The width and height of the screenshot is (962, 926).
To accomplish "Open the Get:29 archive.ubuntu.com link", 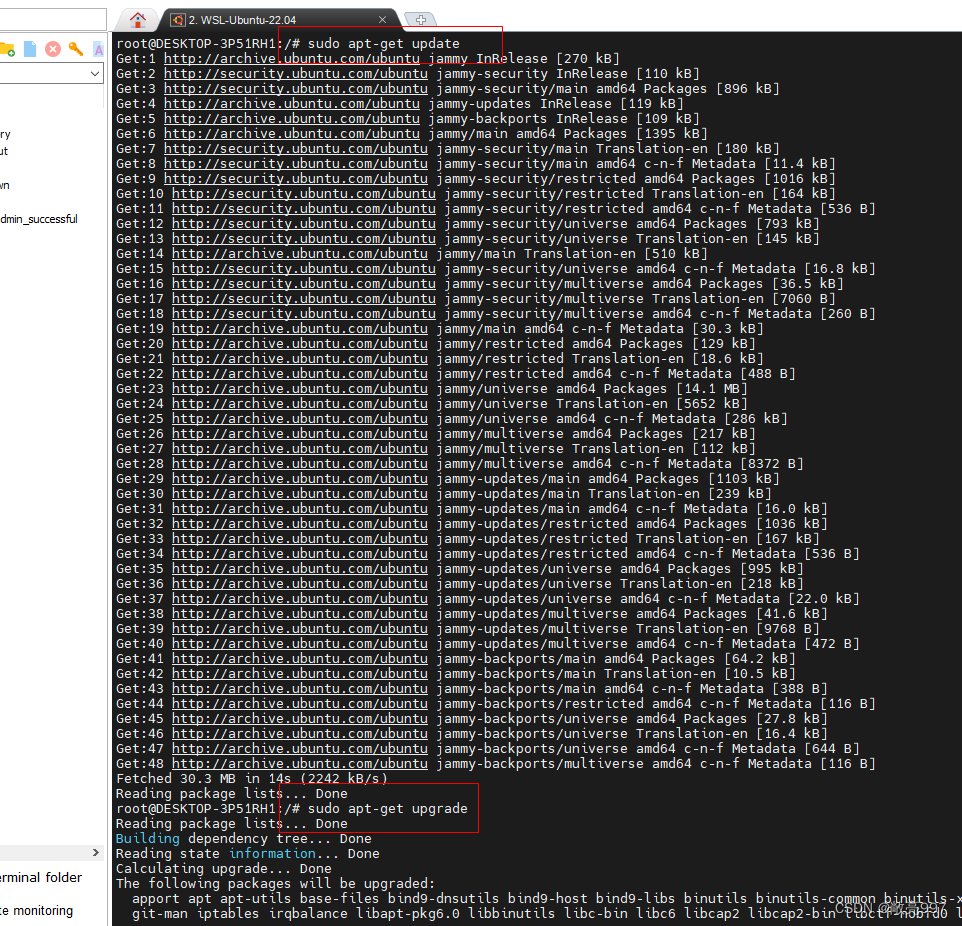I will (x=300, y=479).
